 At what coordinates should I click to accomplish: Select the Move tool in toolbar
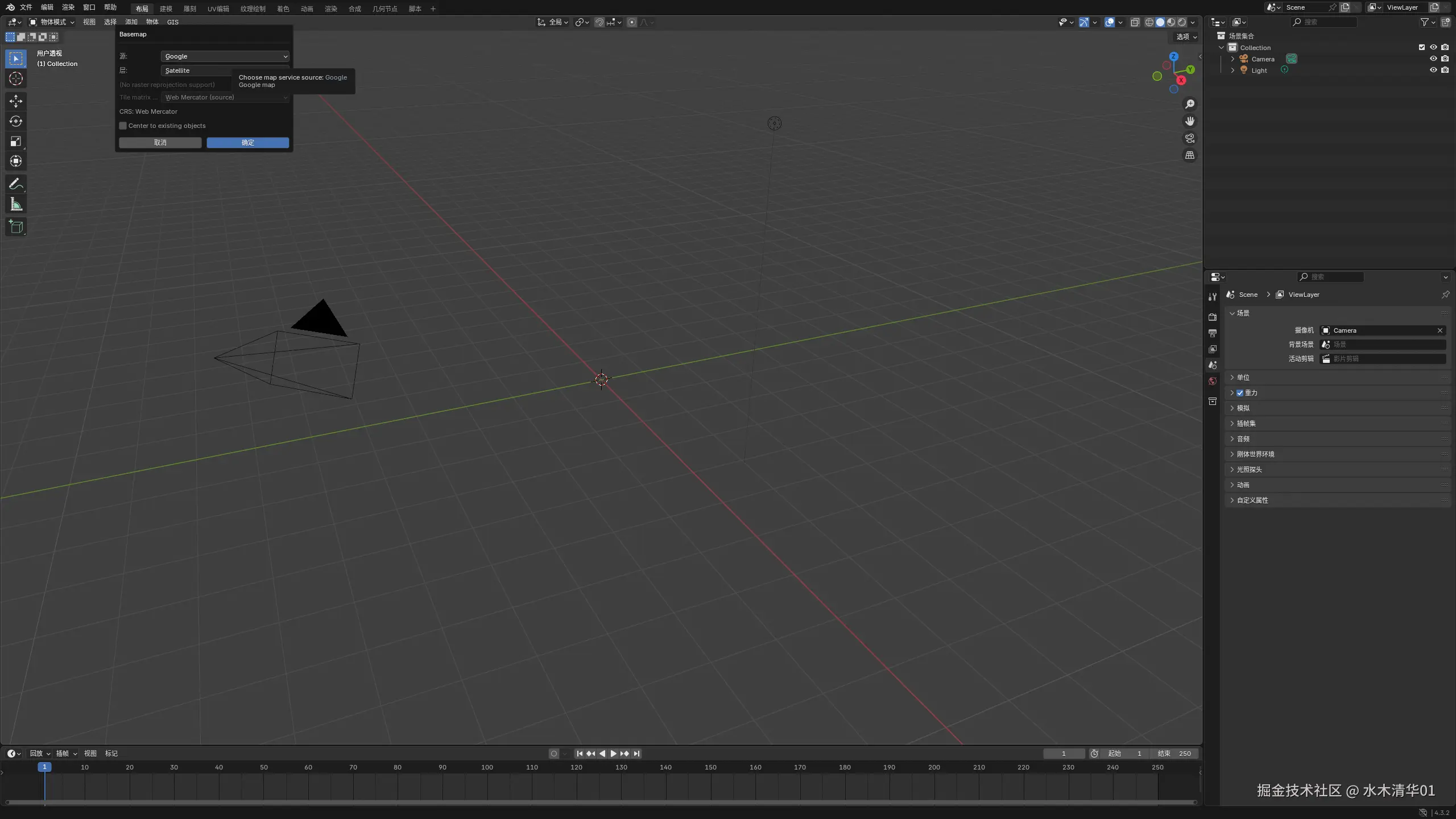click(16, 101)
